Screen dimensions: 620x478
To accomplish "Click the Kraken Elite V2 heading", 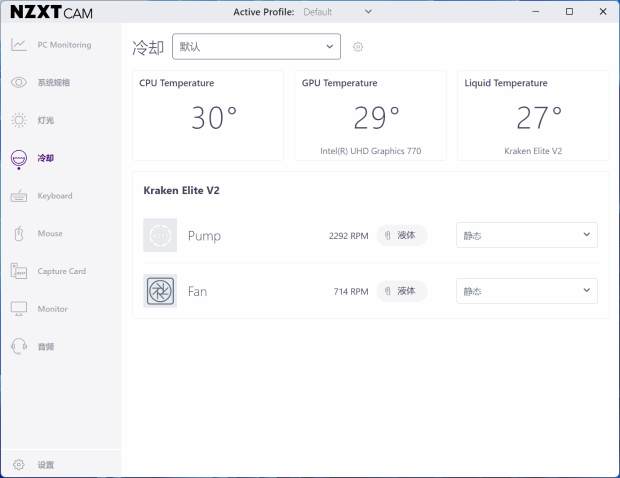I will click(x=181, y=191).
